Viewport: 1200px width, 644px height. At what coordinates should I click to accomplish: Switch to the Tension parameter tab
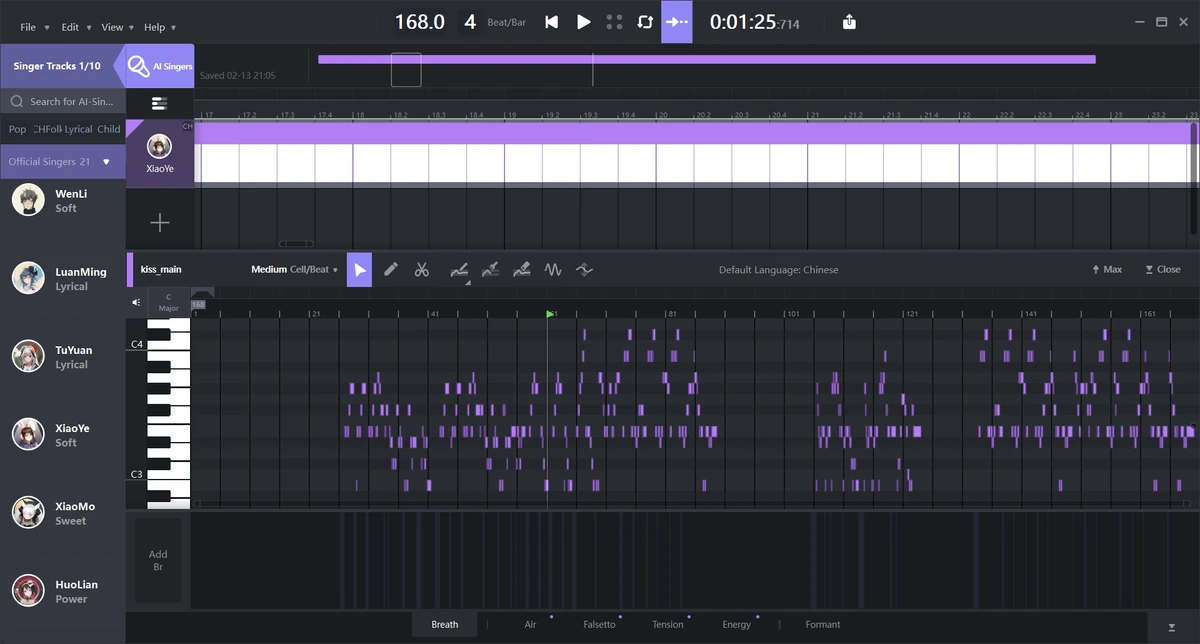(667, 623)
